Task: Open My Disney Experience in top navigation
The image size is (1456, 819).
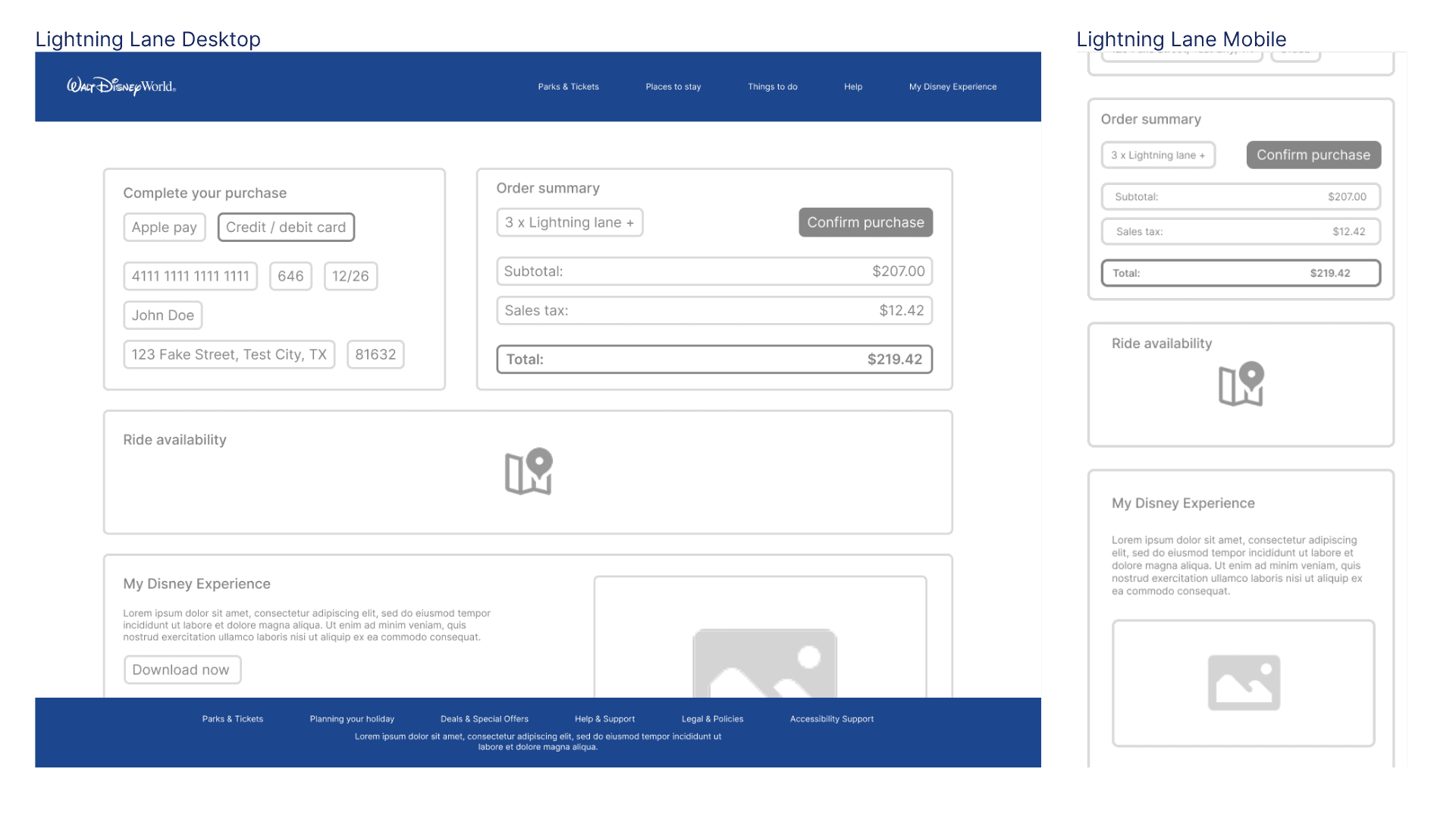Action: pyautogui.click(x=953, y=86)
